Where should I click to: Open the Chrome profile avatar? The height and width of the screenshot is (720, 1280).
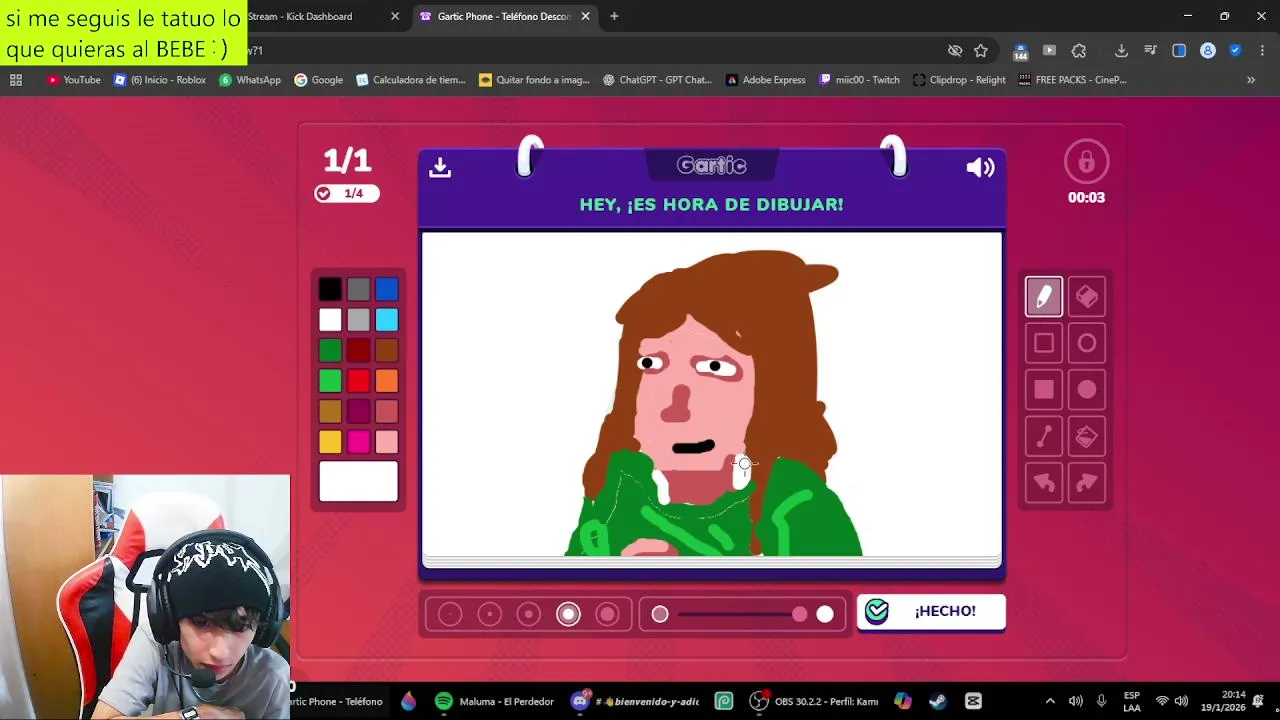[1208, 50]
